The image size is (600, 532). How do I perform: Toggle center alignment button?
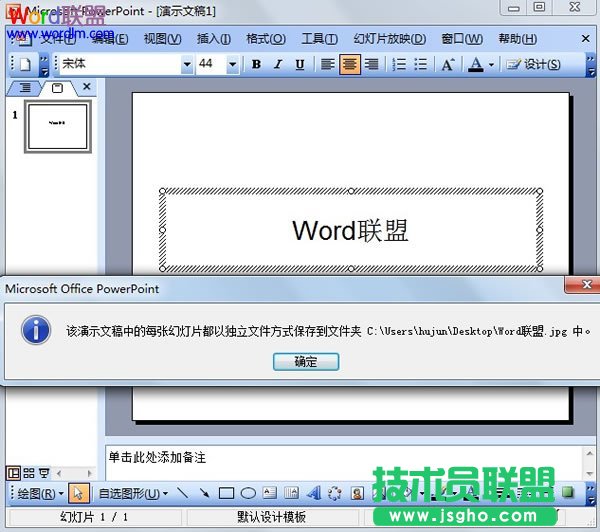point(349,64)
